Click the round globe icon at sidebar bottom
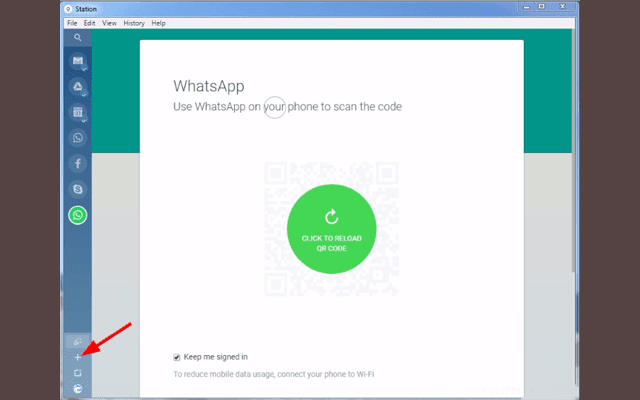Viewport: 640px width, 400px height. tap(78, 388)
